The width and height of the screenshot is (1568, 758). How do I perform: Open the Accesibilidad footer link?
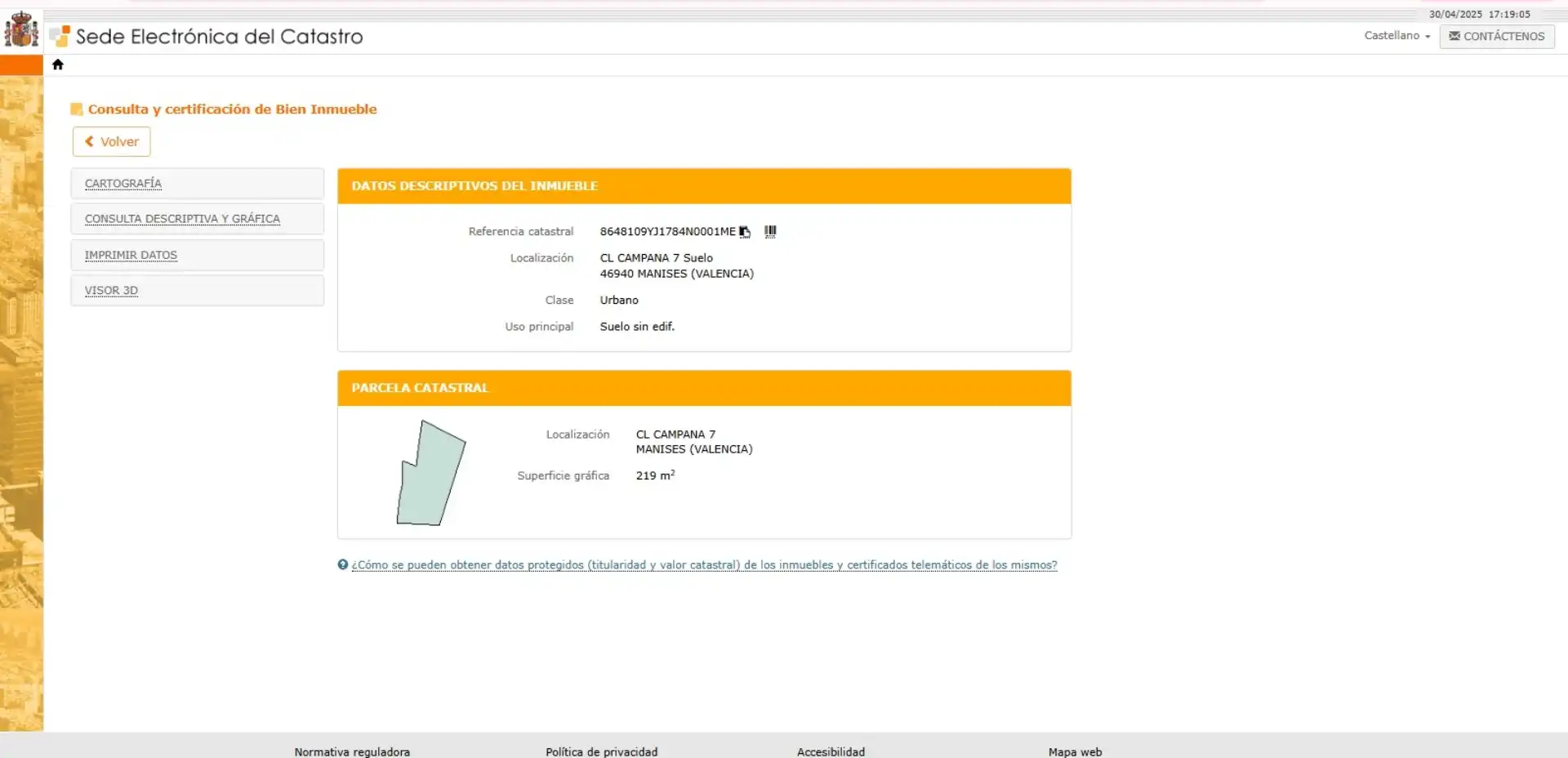click(831, 751)
